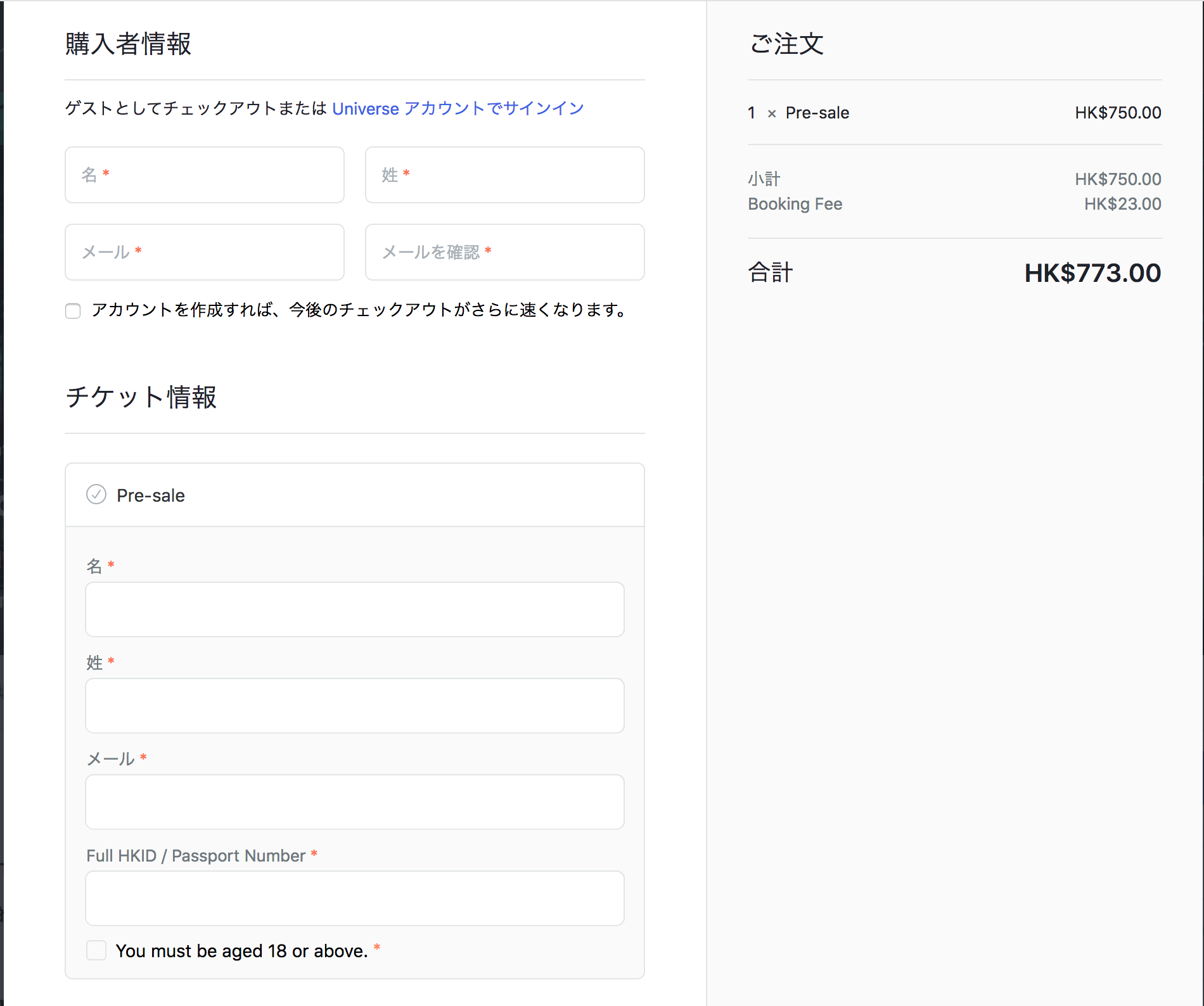Focus the ticket holder 名 input box

(355, 609)
